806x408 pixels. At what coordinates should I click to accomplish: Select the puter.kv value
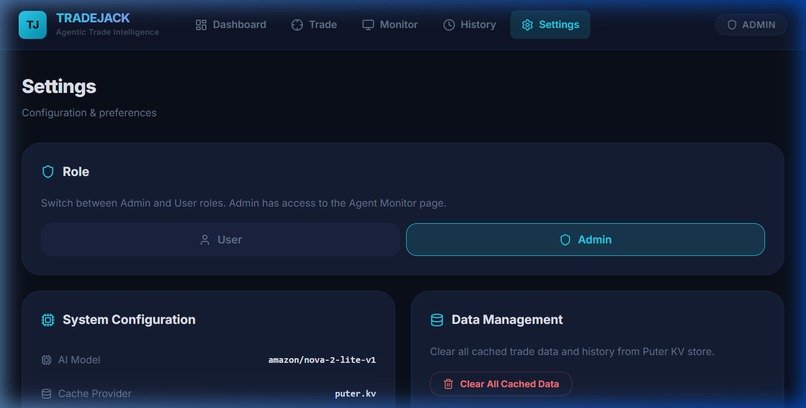tap(355, 394)
